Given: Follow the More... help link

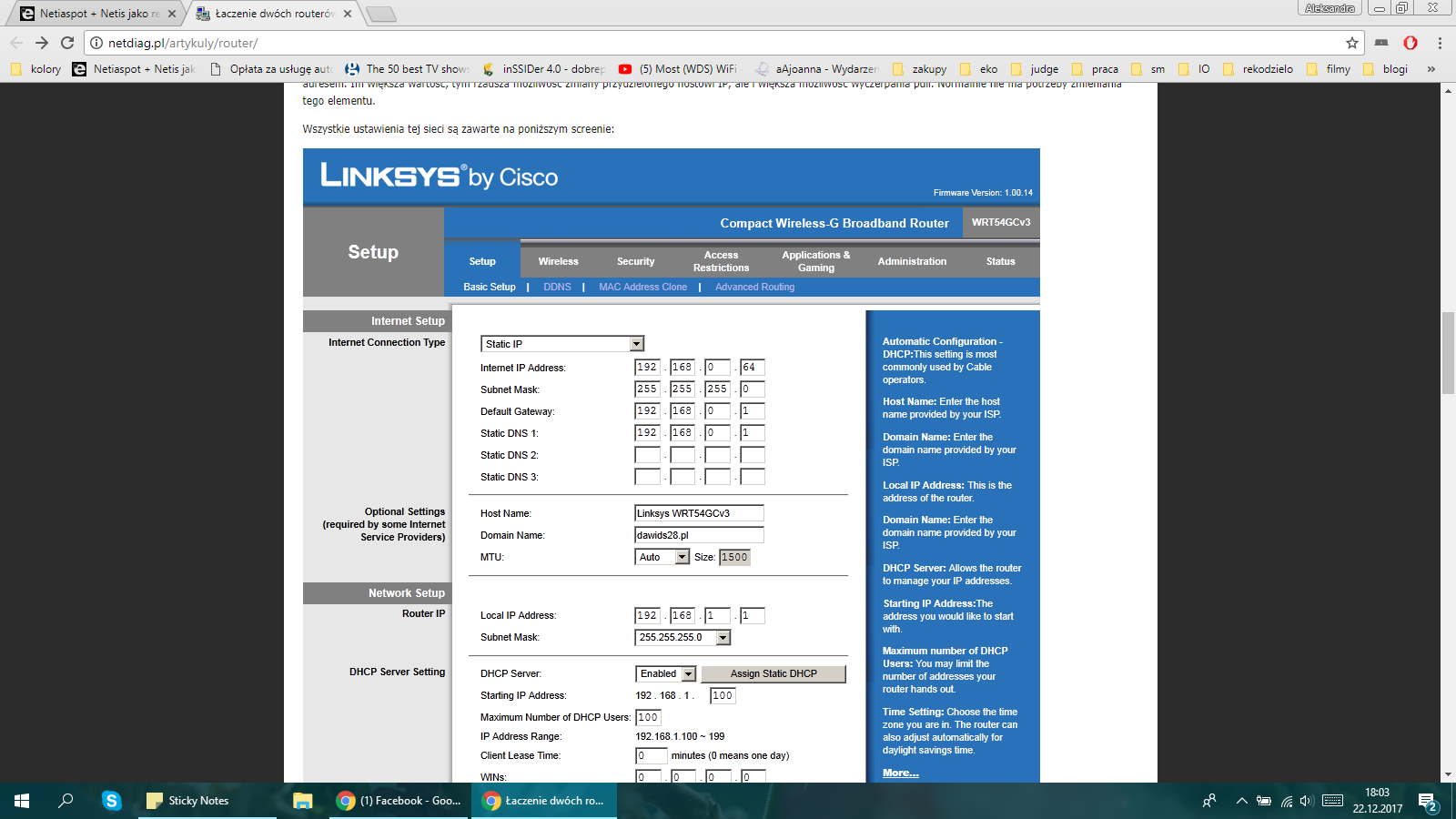Looking at the screenshot, I should pyautogui.click(x=900, y=773).
